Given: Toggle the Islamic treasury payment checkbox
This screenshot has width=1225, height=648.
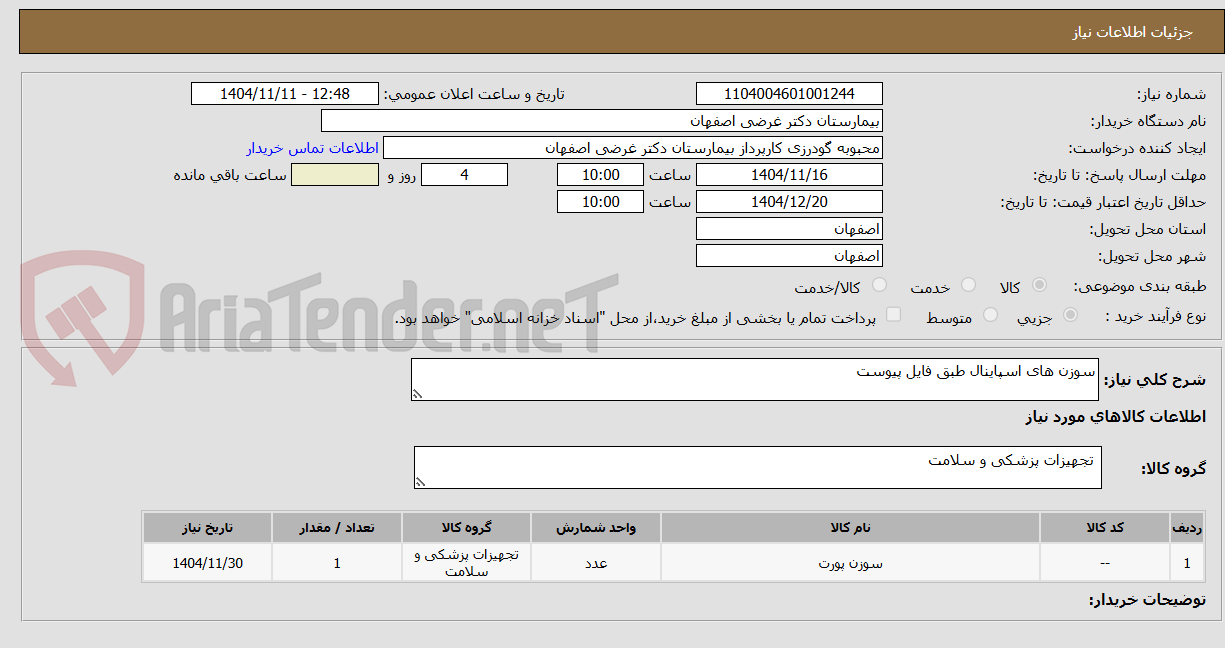Looking at the screenshot, I should point(894,316).
